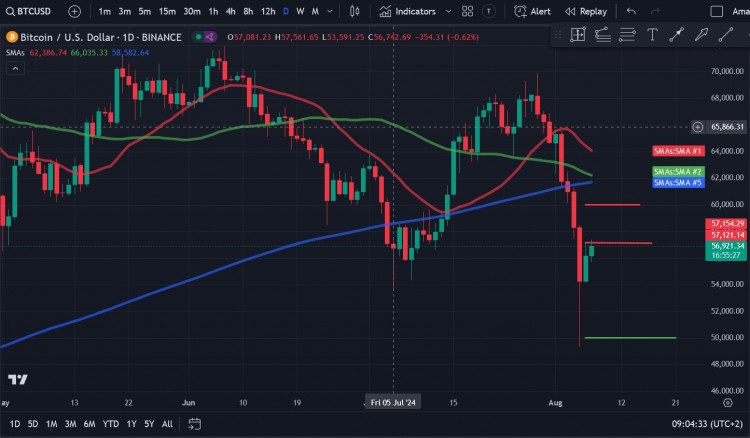Click SMA #2 green price label
750x438 pixels.
(x=678, y=172)
